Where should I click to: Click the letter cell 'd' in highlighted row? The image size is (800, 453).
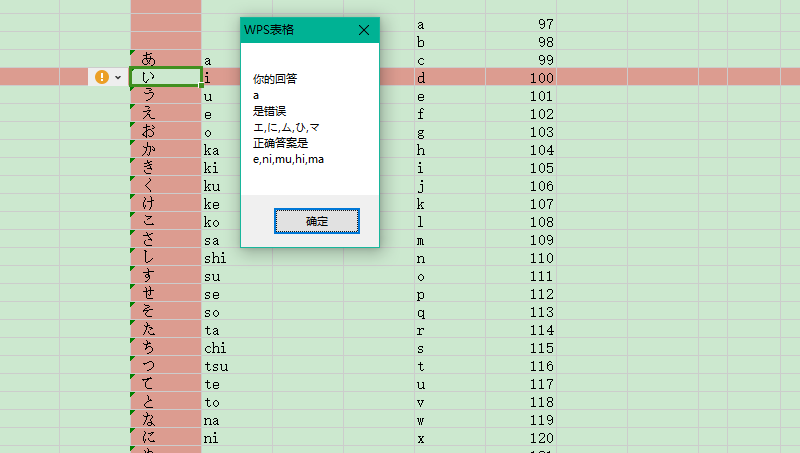pos(449,77)
